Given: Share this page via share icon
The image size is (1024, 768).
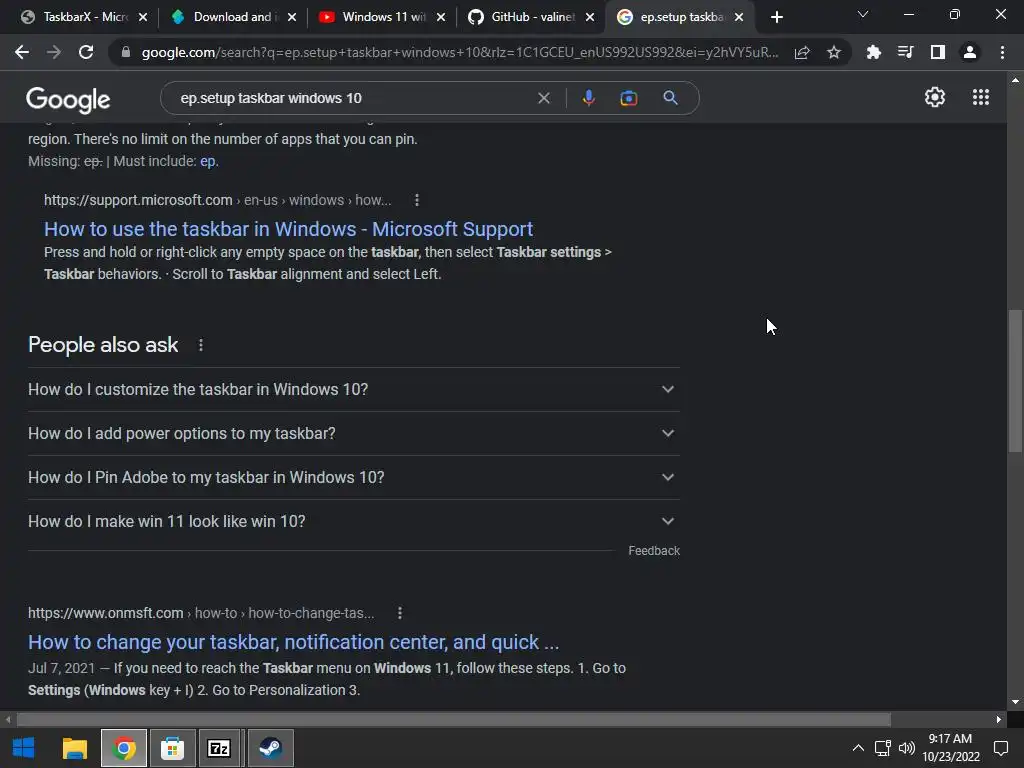Looking at the screenshot, I should (802, 52).
